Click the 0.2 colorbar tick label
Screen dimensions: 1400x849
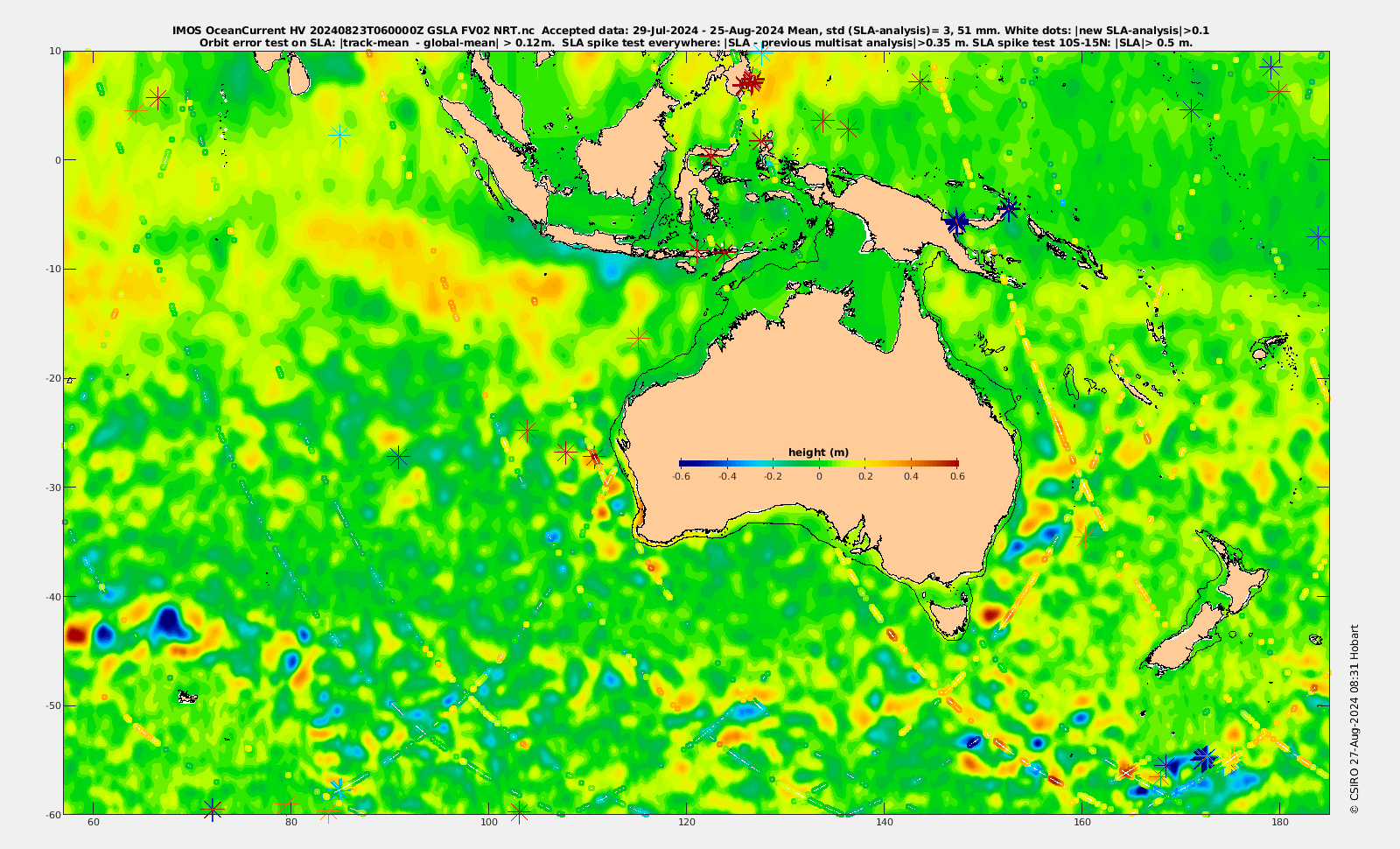865,477
